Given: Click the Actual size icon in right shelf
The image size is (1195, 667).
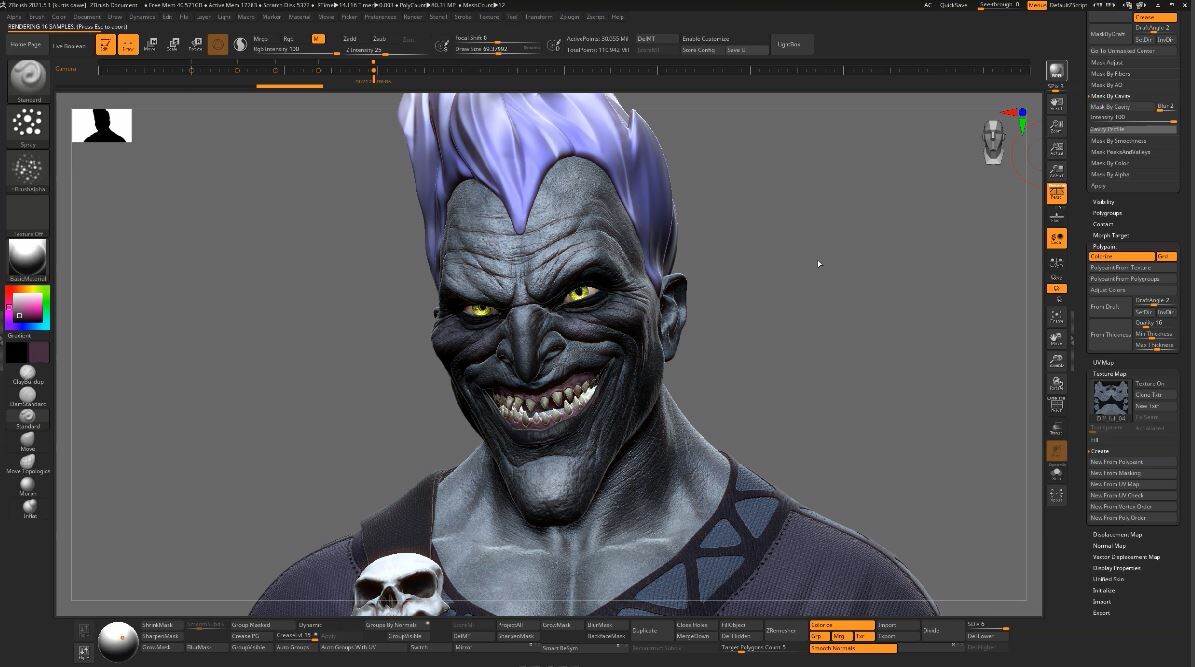Looking at the screenshot, I should [x=1056, y=148].
